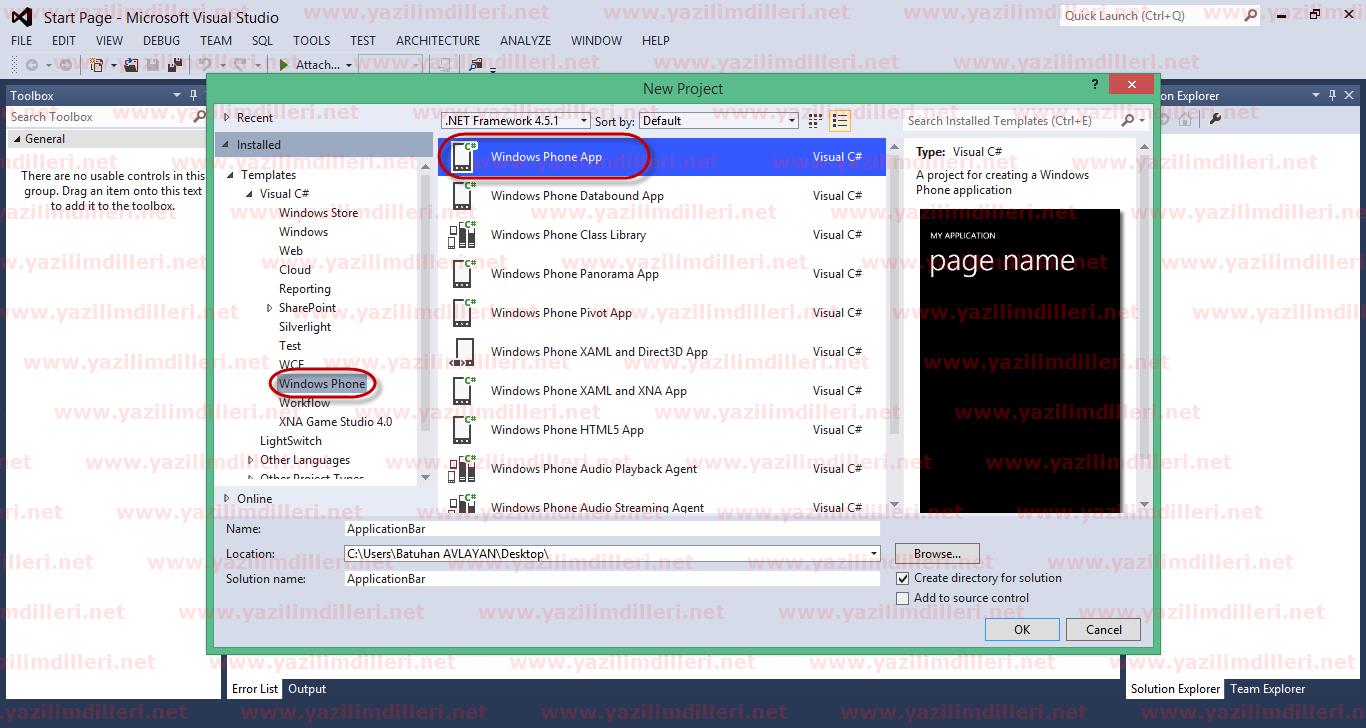Open Solution Explorer properties wrench icon
The width and height of the screenshot is (1366, 728).
click(1215, 118)
